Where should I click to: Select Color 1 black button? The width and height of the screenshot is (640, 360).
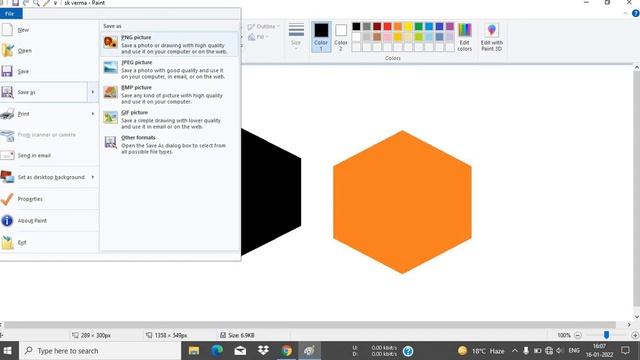point(321,37)
